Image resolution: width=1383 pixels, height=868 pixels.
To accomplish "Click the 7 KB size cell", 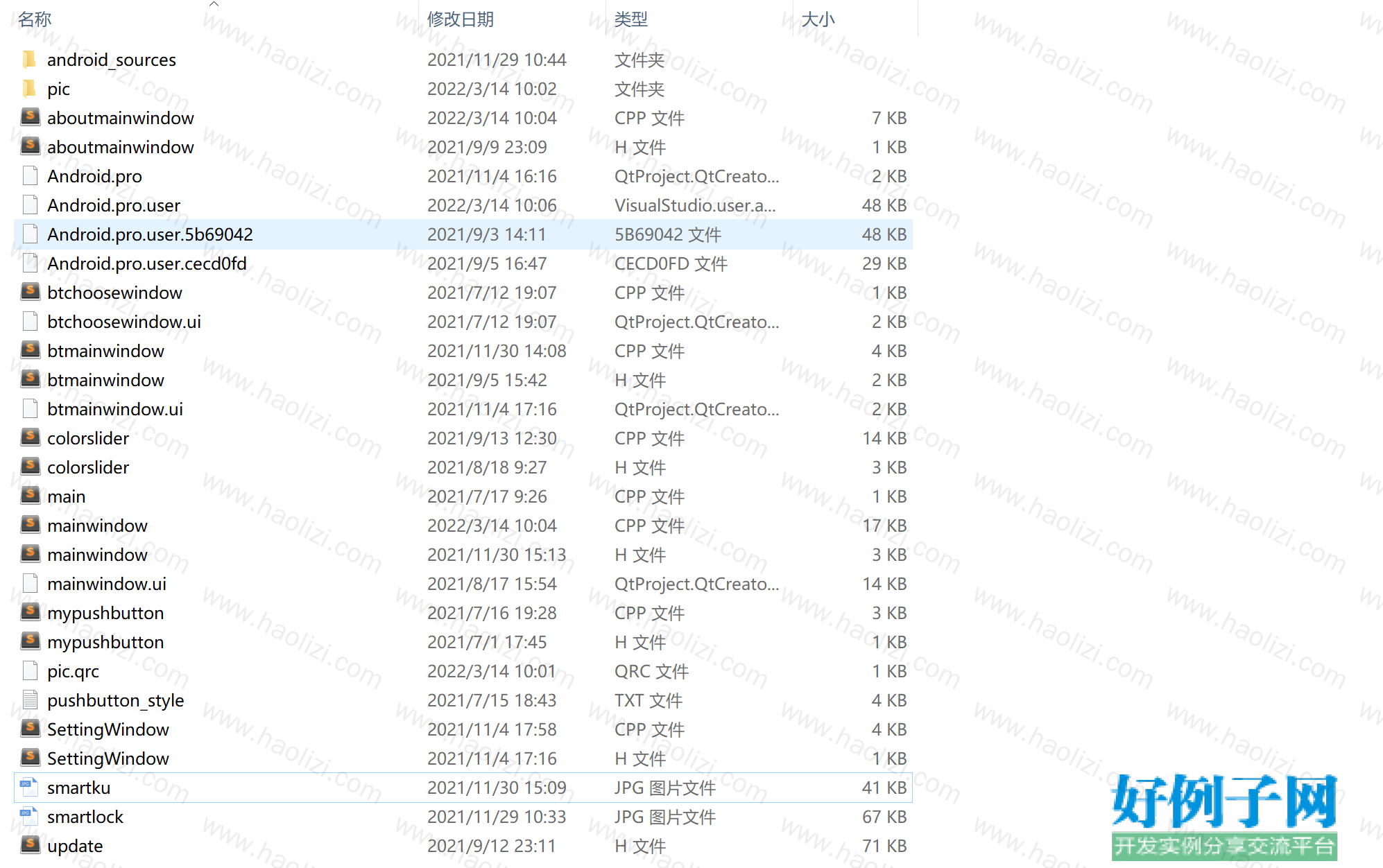I will click(889, 118).
